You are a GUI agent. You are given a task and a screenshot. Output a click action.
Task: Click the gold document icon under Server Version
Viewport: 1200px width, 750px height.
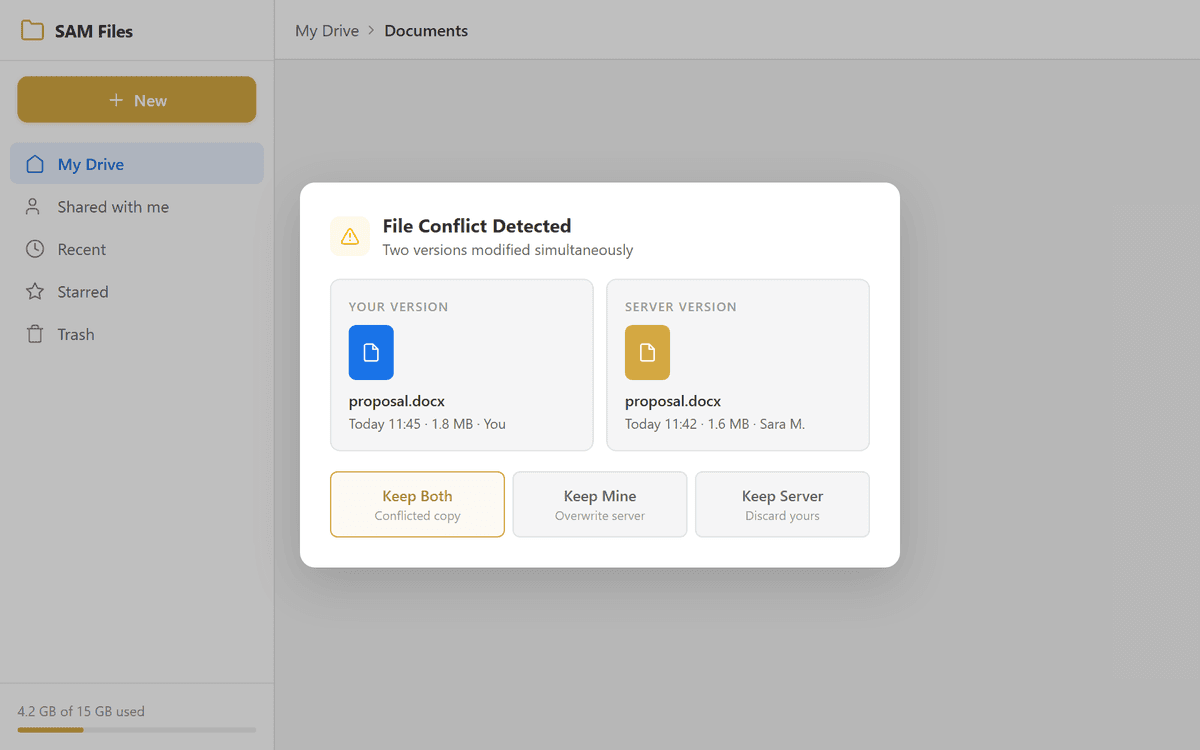(x=647, y=353)
